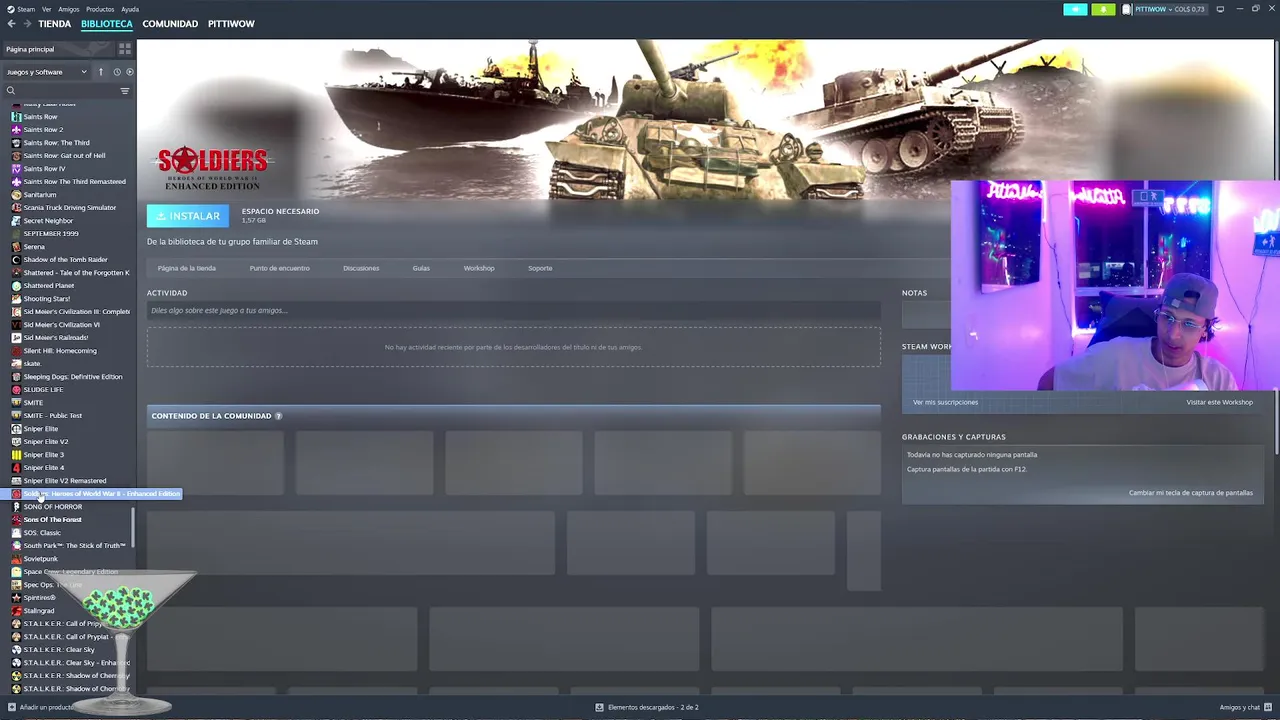This screenshot has width=1280, height=720.
Task: Select Sniper Elite 3 game icon
Action: [16, 455]
